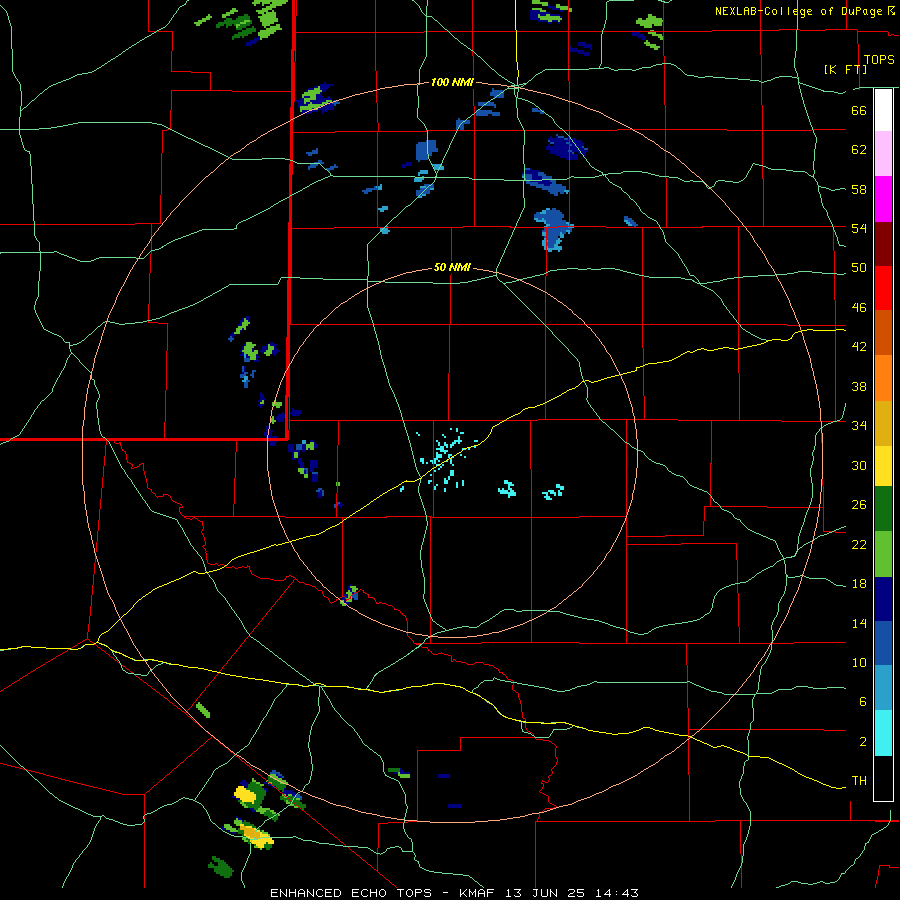The image size is (900, 900).
Task: Click the legend value 58
Action: click(859, 189)
